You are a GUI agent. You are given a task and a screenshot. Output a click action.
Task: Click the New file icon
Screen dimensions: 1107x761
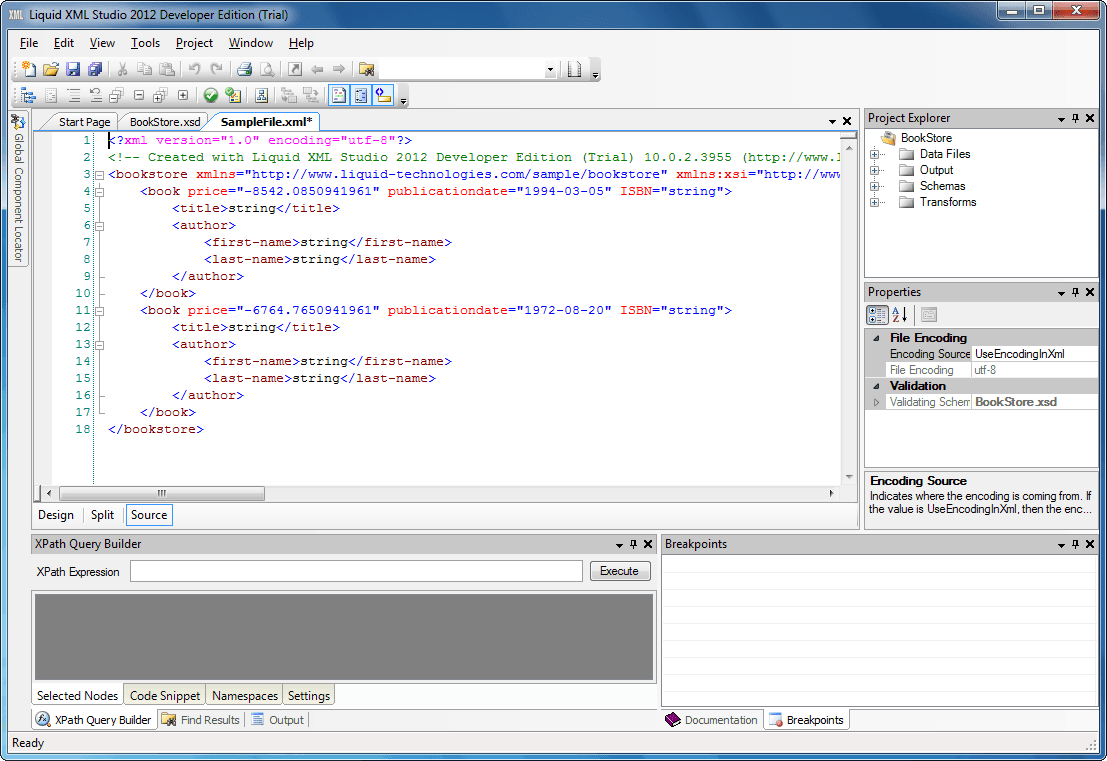[x=29, y=69]
